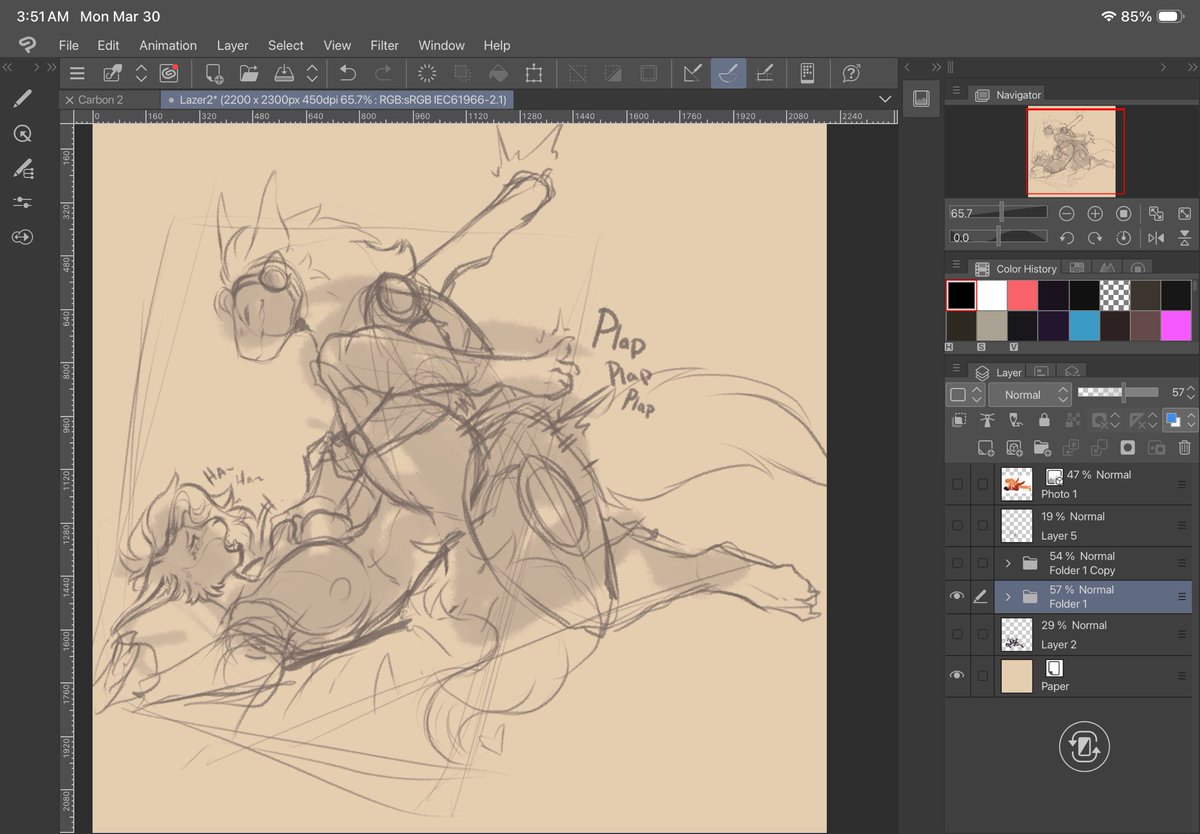The width and height of the screenshot is (1200, 834).
Task: Adjust layer opacity stepper showing 57
Action: tap(1190, 394)
